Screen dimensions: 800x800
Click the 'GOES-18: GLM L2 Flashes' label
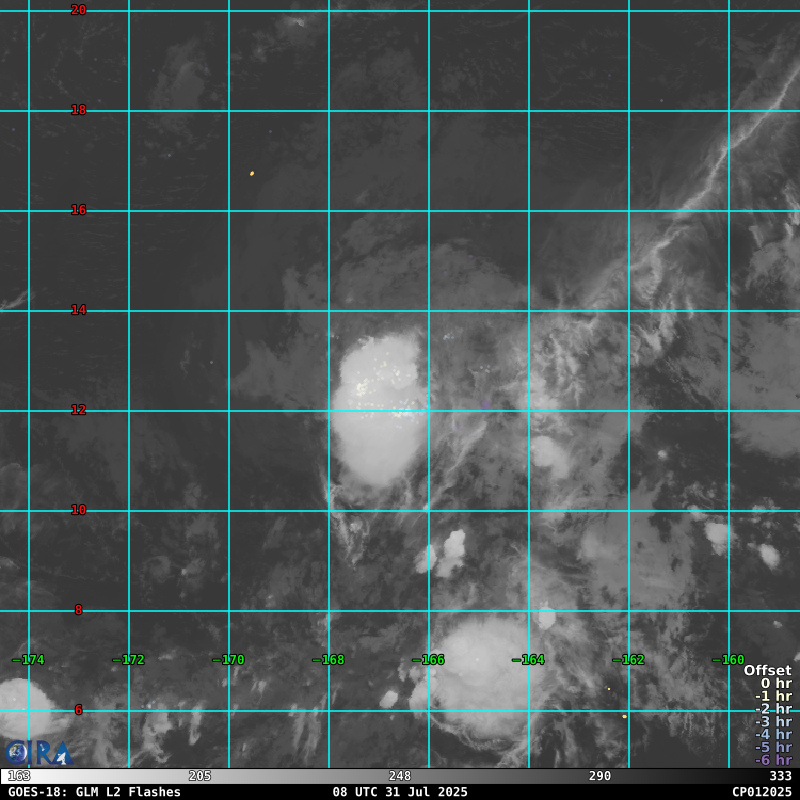click(x=95, y=792)
